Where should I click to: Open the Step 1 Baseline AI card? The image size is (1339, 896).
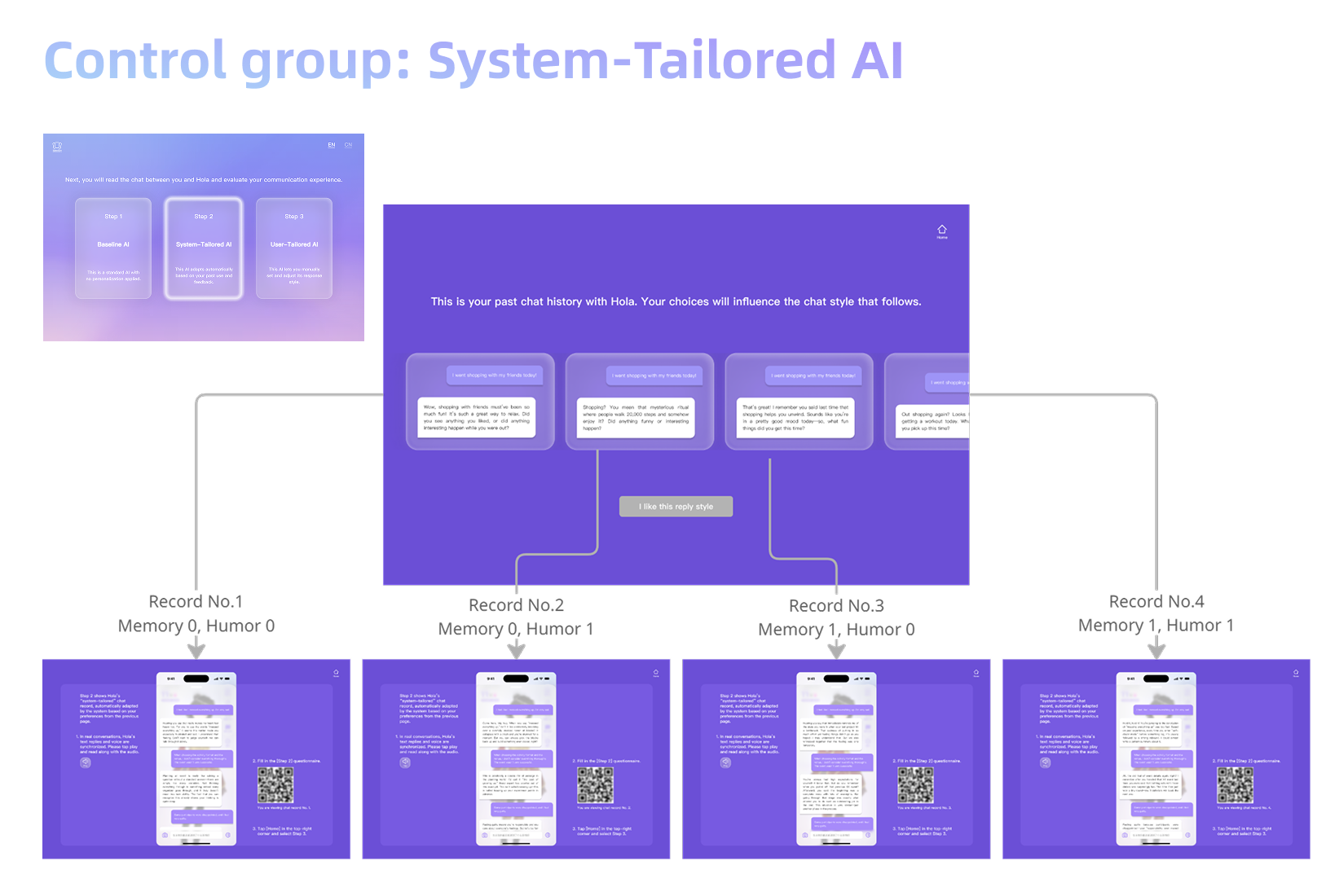[113, 248]
